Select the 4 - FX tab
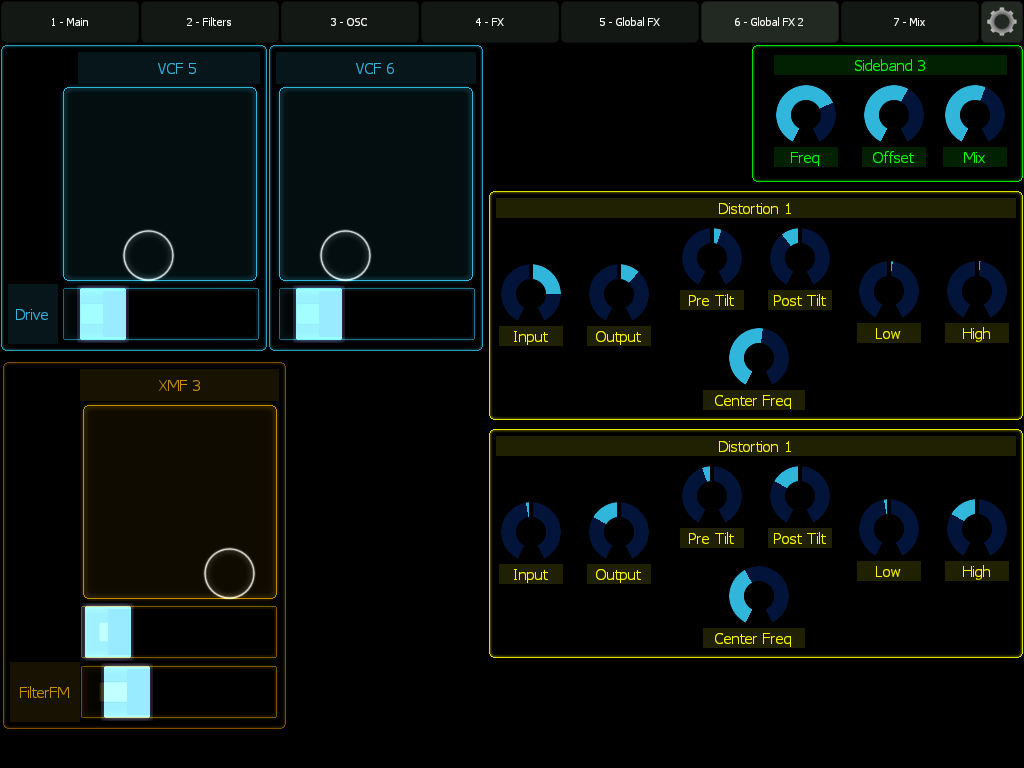Image resolution: width=1024 pixels, height=768 pixels. tap(489, 22)
